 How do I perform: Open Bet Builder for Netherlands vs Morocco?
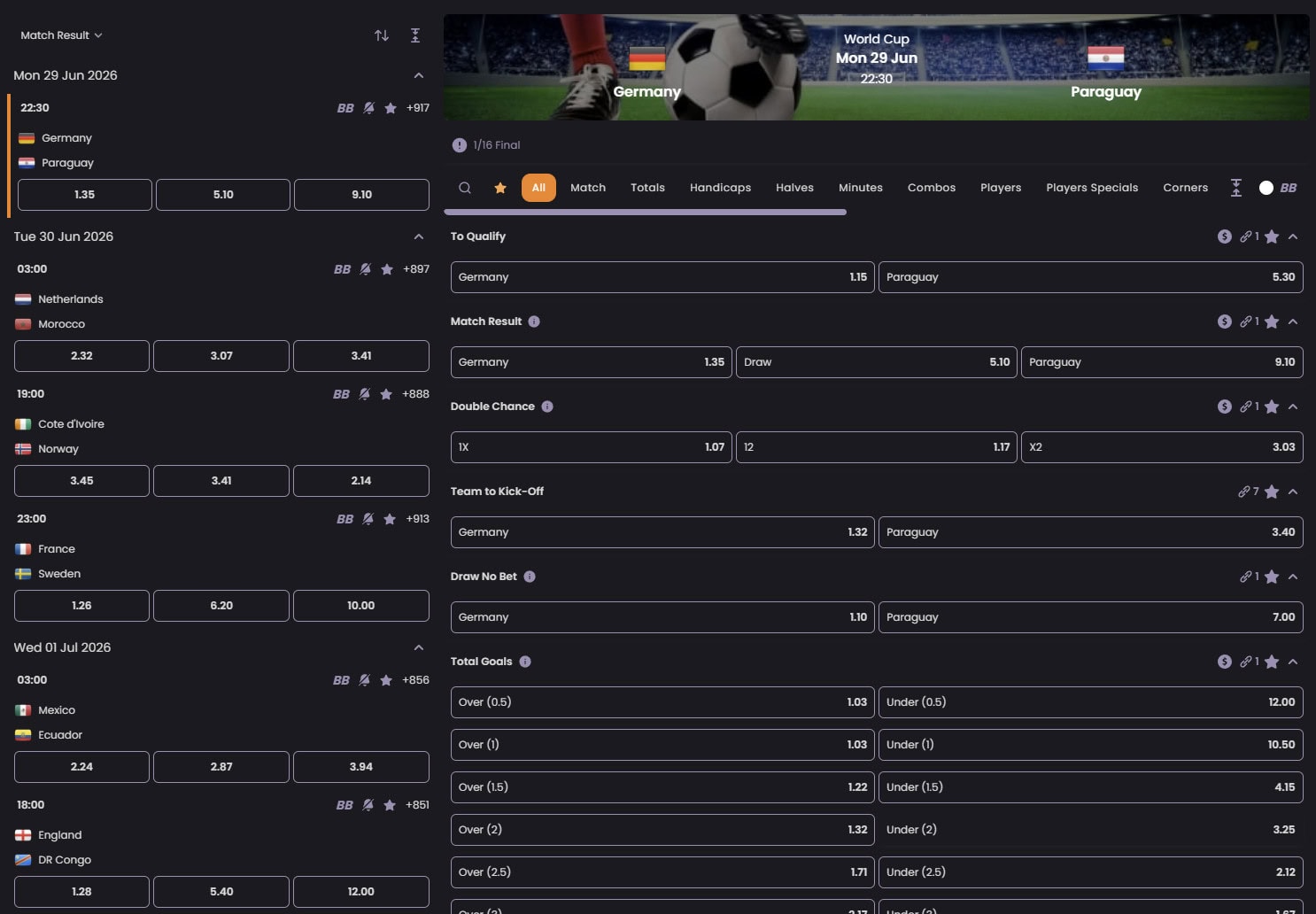342,269
